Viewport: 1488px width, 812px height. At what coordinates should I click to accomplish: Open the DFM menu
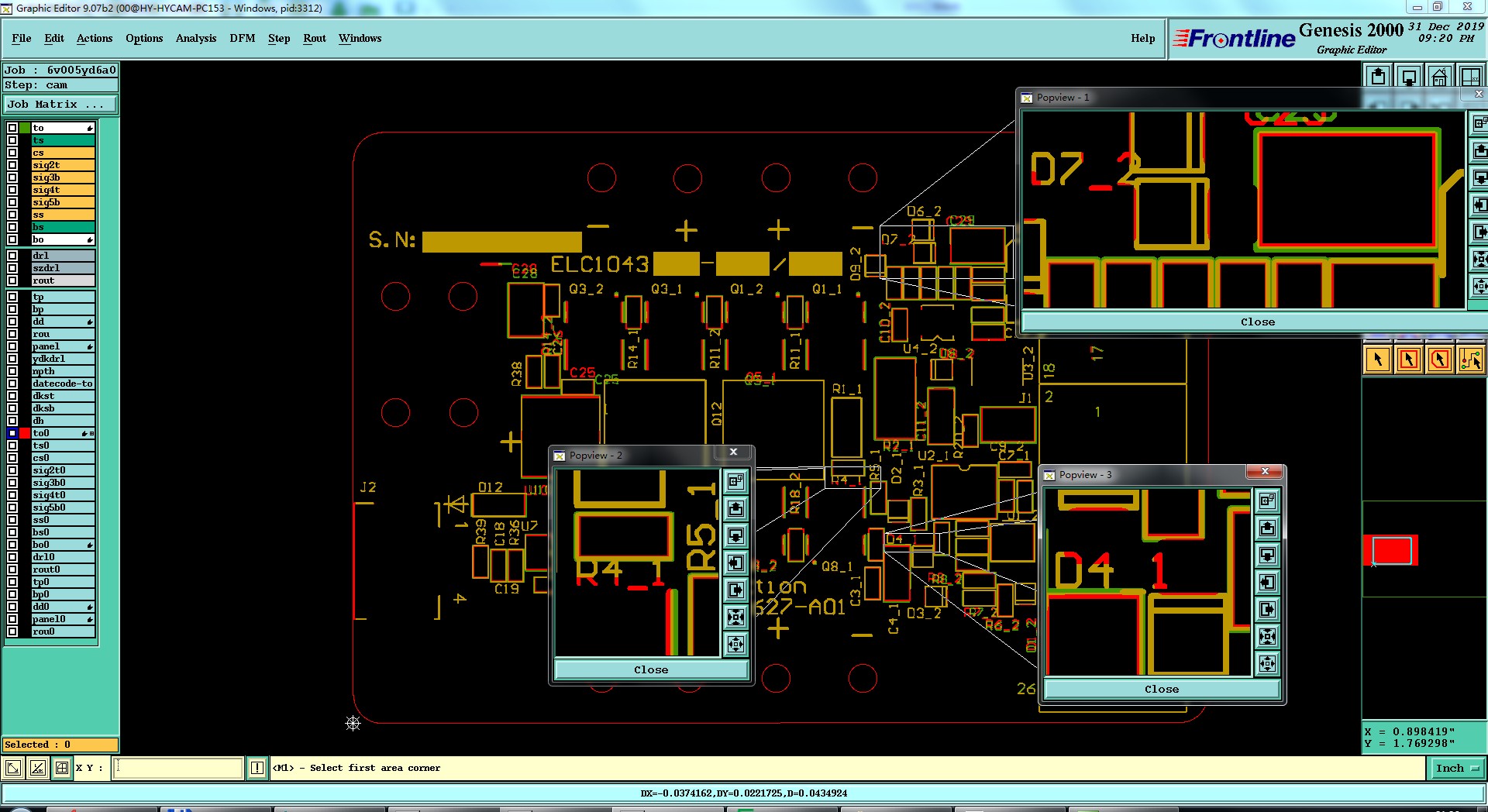pyautogui.click(x=242, y=38)
